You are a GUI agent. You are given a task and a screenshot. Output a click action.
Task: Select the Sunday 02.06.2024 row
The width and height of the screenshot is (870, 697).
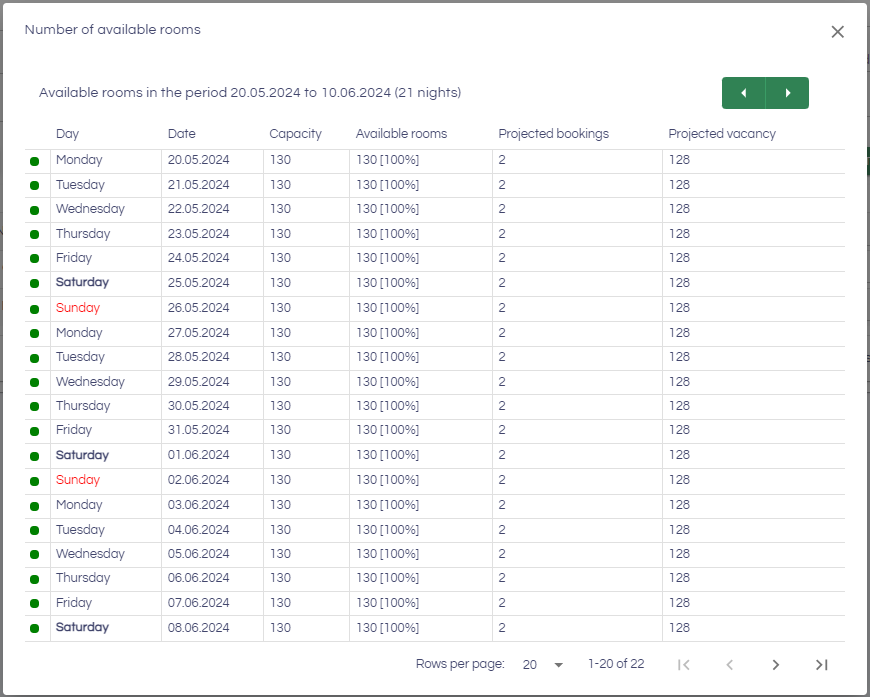click(78, 480)
